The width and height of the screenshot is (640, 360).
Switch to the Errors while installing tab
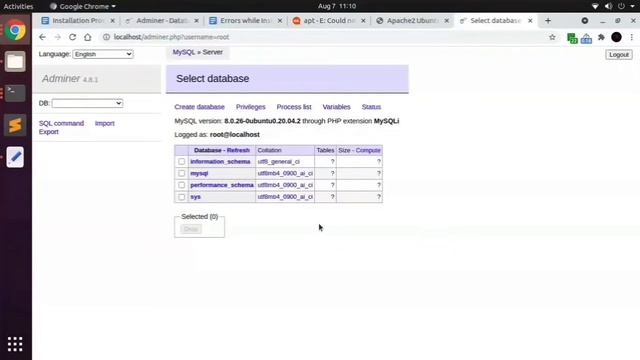point(244,20)
